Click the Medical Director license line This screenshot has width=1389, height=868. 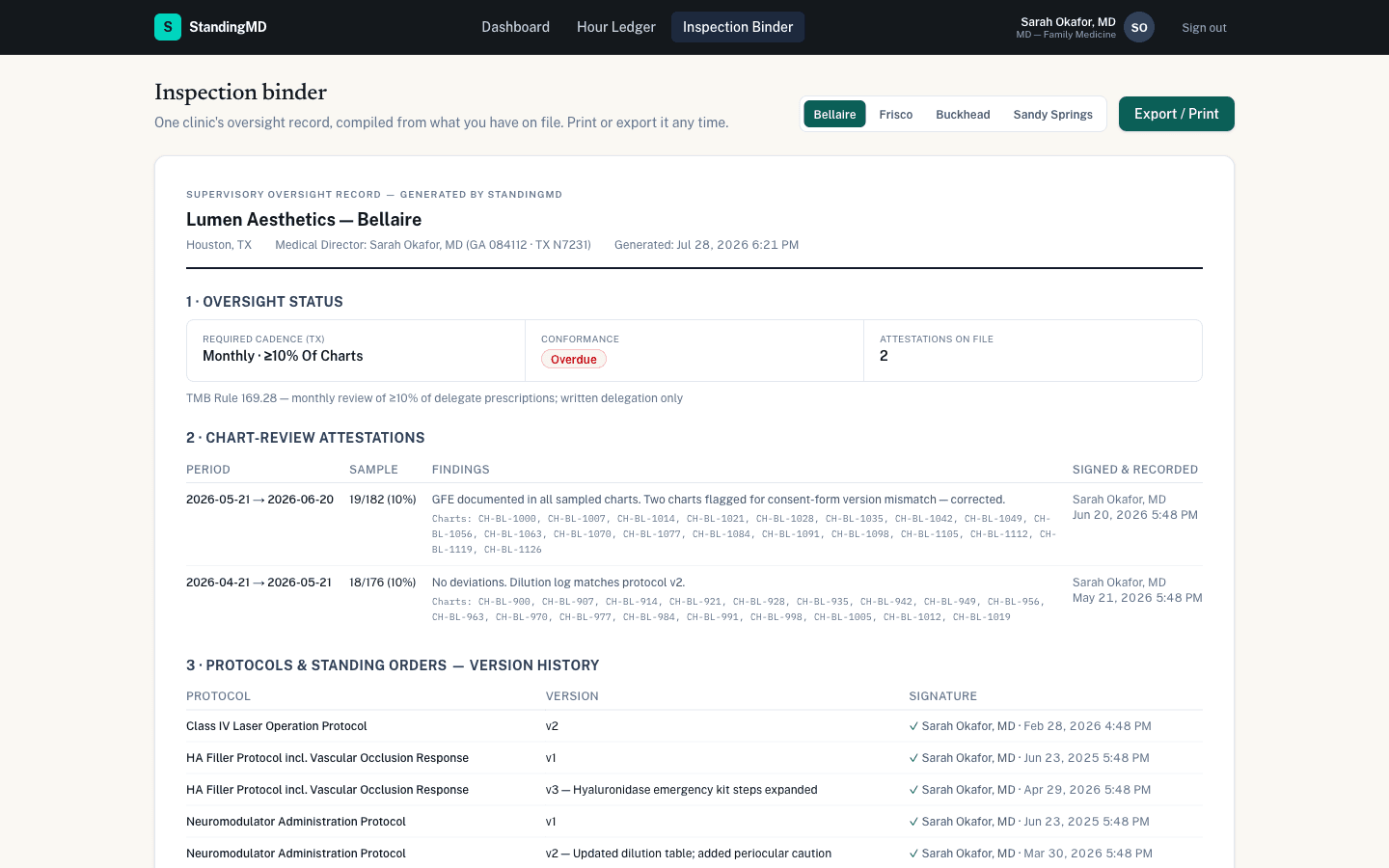pyautogui.click(x=433, y=245)
